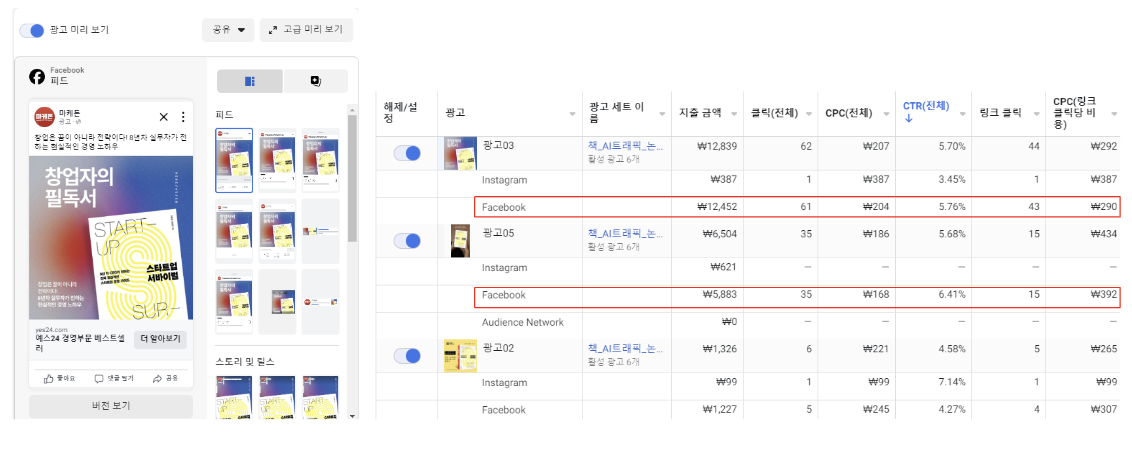Click the ad image 창업자의 필독서
The image size is (1132, 455).
[111, 238]
